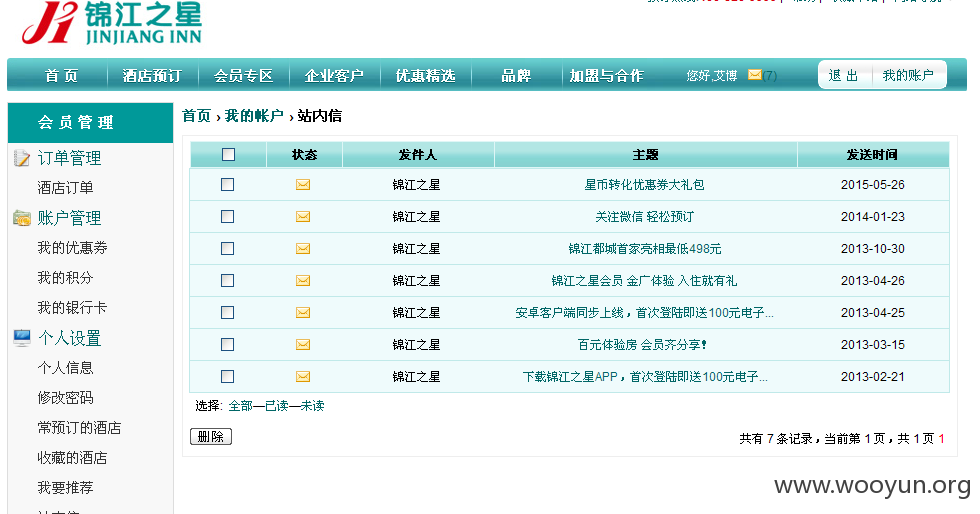Image resolution: width=980 pixels, height=514 pixels.
Task: Click the 删除 delete button
Action: coord(211,436)
